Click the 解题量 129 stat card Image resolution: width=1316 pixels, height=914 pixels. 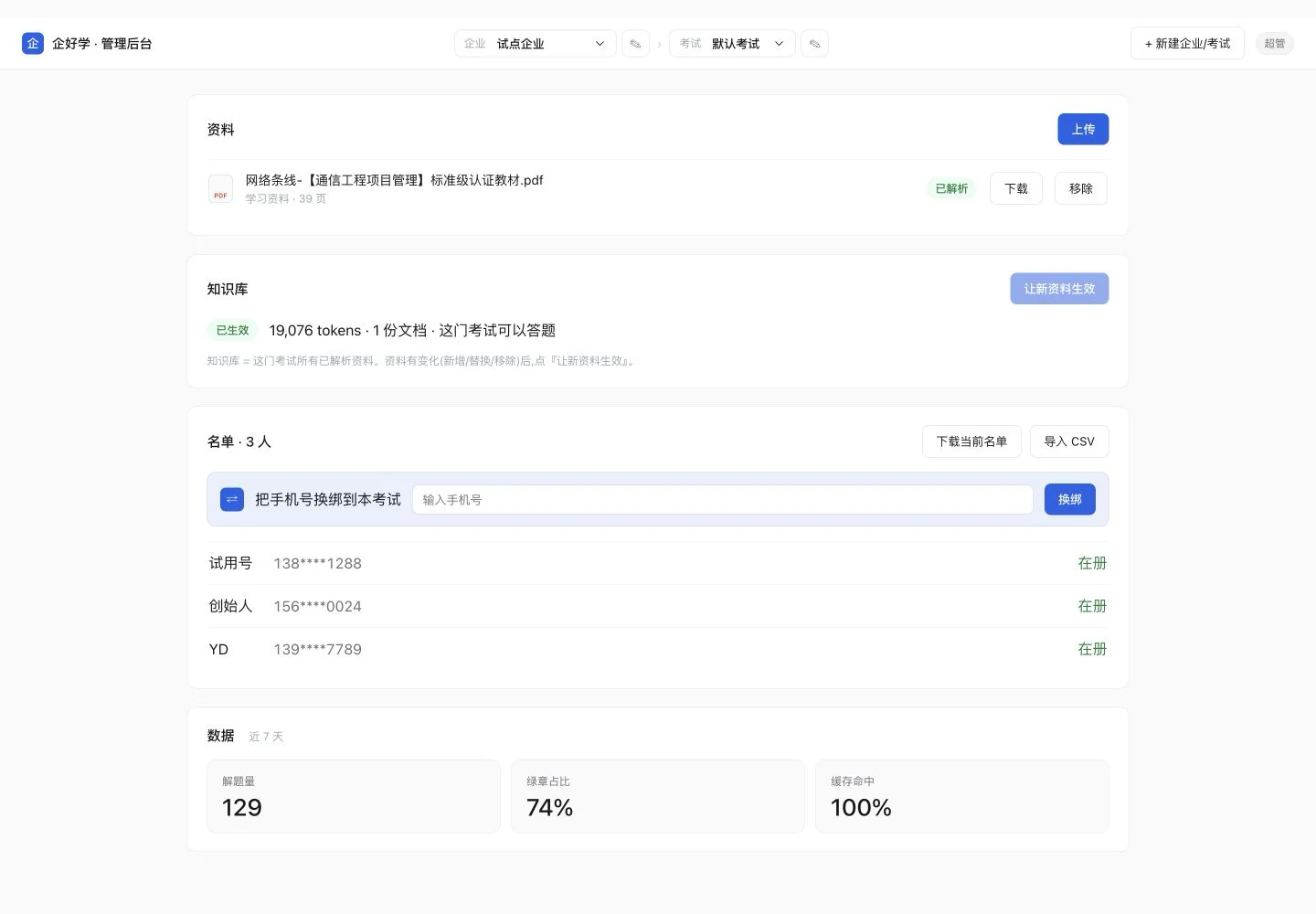pos(354,796)
